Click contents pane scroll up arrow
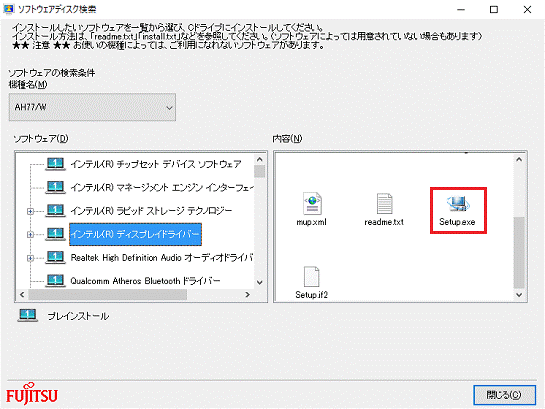Viewport: 545px width, 409px height. 519,159
